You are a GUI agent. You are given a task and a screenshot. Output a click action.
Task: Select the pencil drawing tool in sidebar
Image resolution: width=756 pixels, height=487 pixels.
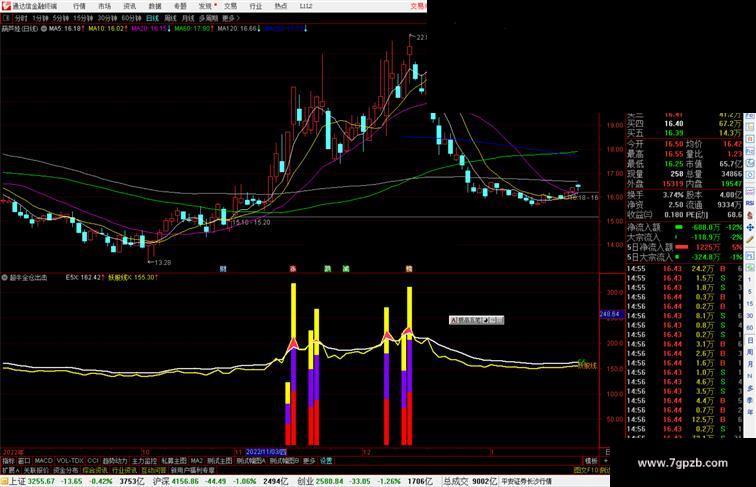pos(750,239)
